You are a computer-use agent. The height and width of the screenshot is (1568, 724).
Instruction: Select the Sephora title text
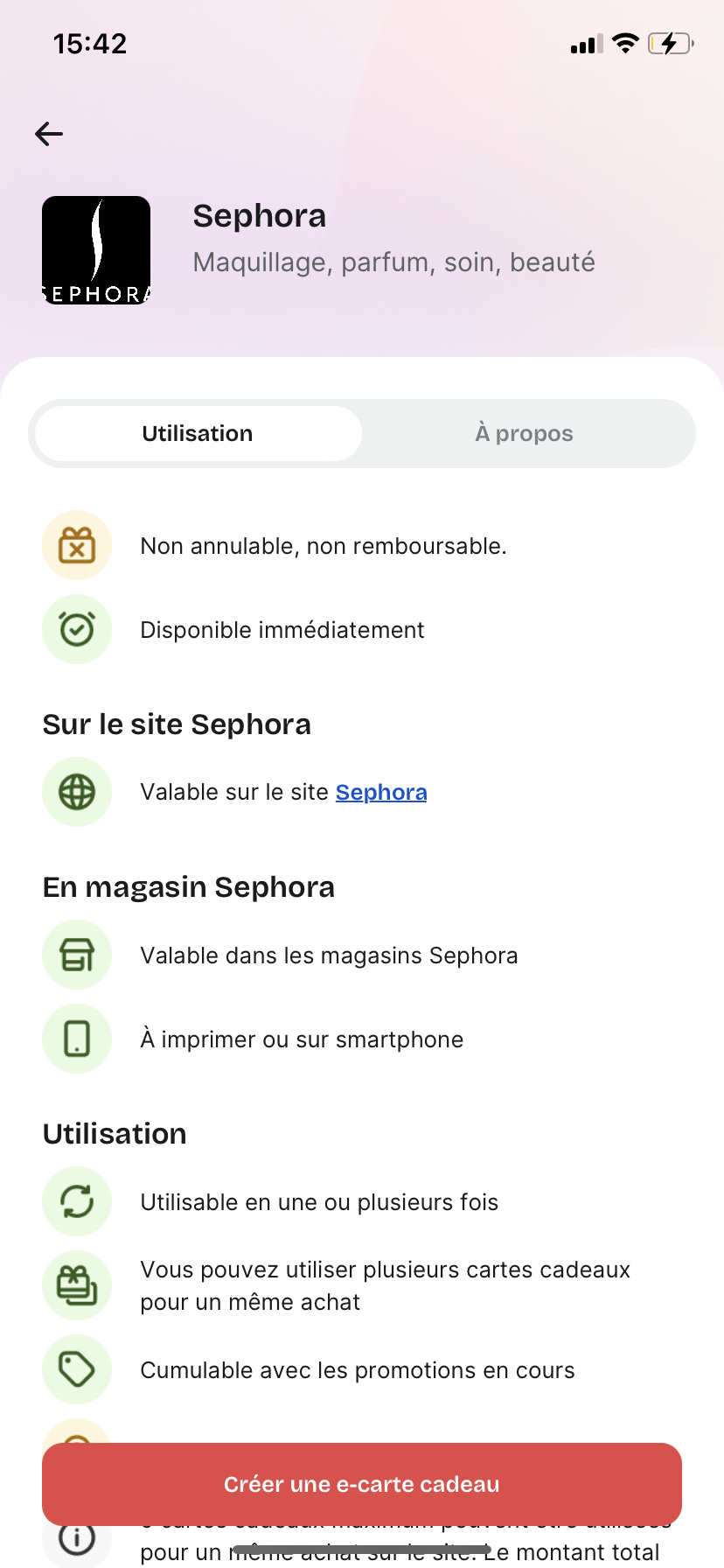coord(260,215)
